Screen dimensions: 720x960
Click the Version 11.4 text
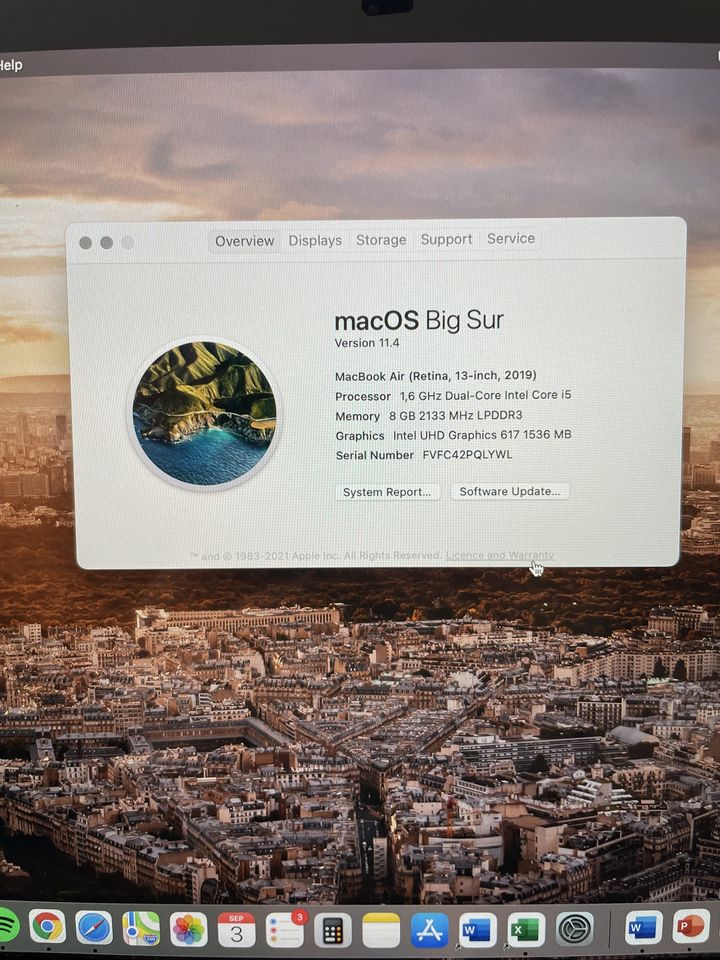367,343
